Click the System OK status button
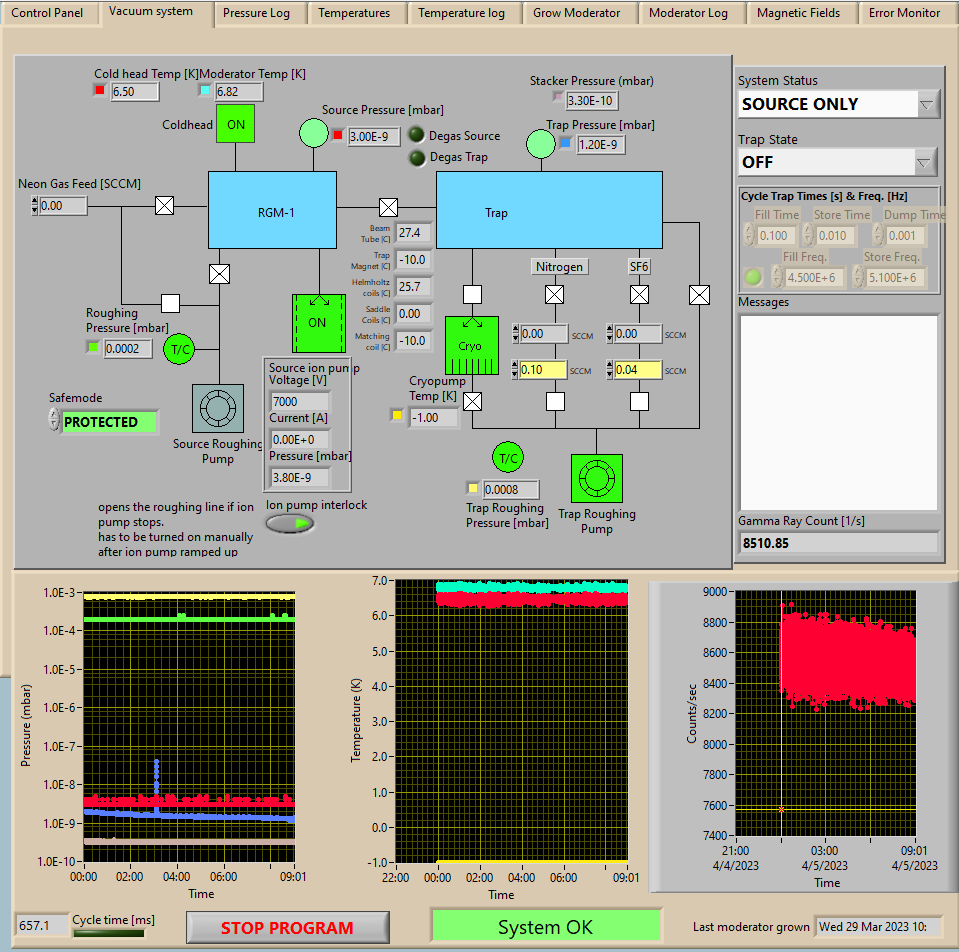 coord(546,927)
